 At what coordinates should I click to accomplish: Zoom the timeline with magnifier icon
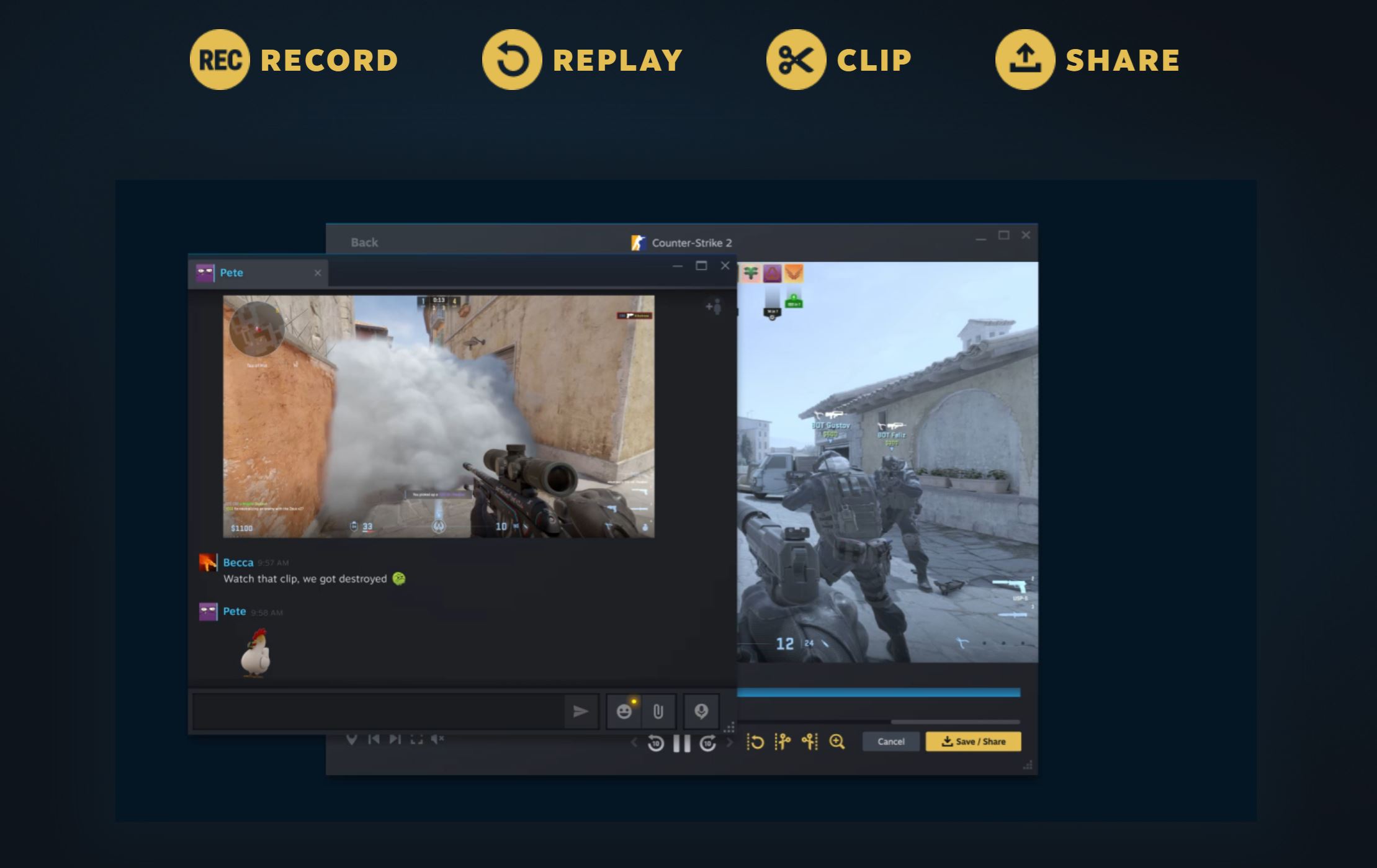pyautogui.click(x=837, y=742)
